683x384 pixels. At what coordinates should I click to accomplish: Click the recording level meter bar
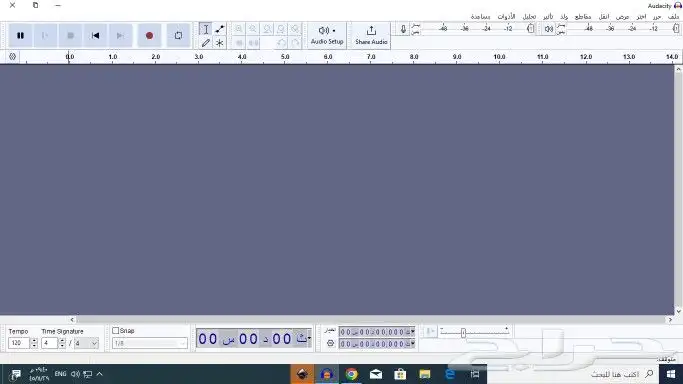point(474,29)
